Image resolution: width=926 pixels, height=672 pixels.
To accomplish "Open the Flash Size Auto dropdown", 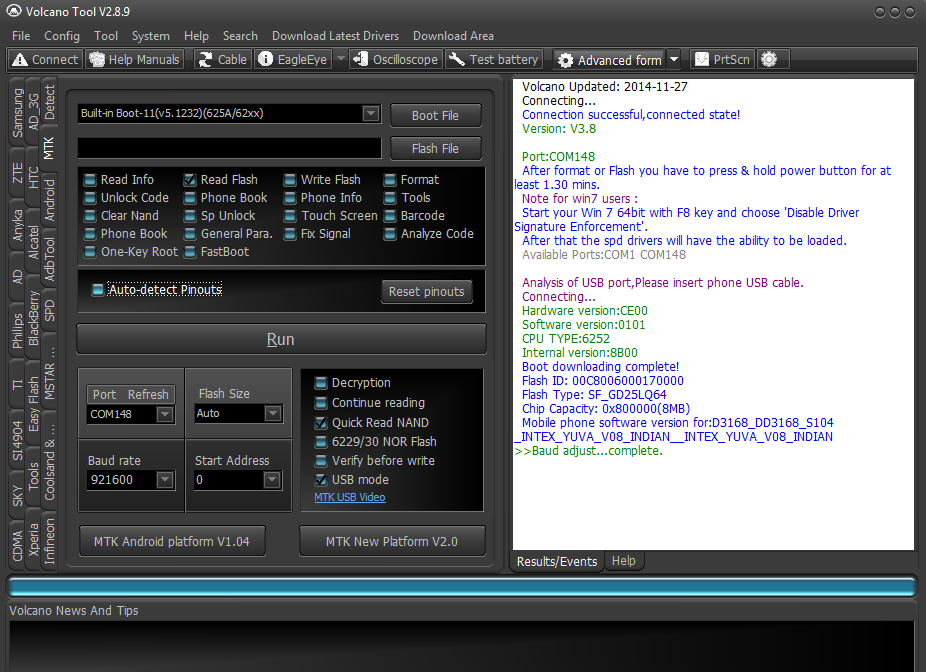I will (x=272, y=413).
